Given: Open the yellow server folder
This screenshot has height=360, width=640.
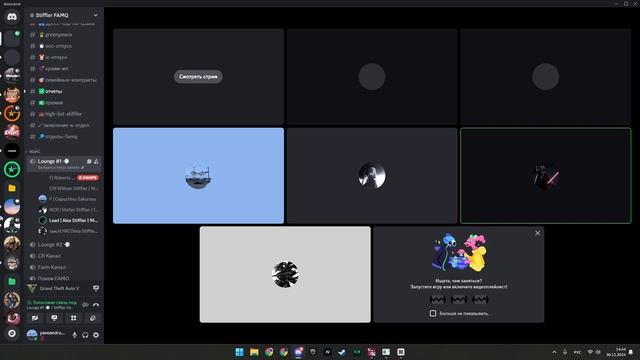Looking at the screenshot, I should coord(12,188).
